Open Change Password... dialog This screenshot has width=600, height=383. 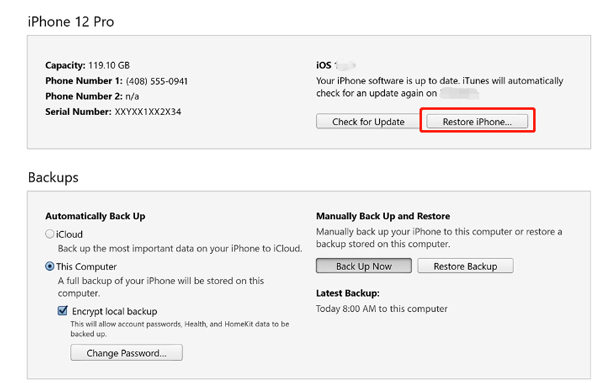[126, 353]
